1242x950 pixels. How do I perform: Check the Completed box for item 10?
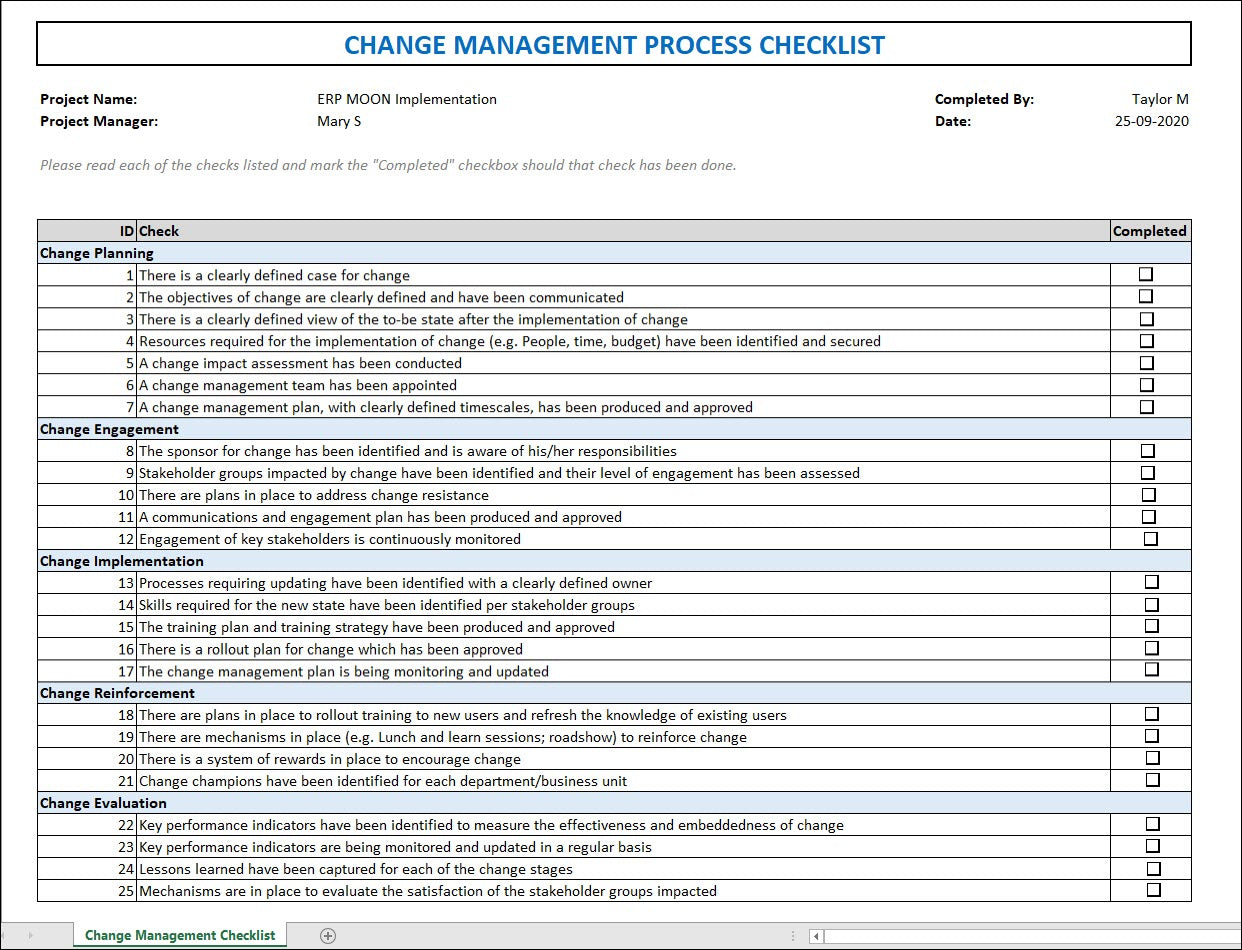click(1149, 493)
